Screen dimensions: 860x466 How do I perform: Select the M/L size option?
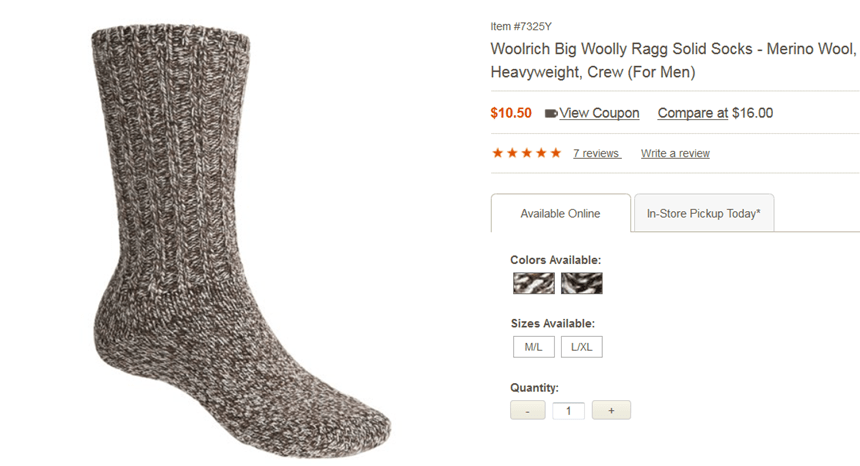(x=533, y=347)
